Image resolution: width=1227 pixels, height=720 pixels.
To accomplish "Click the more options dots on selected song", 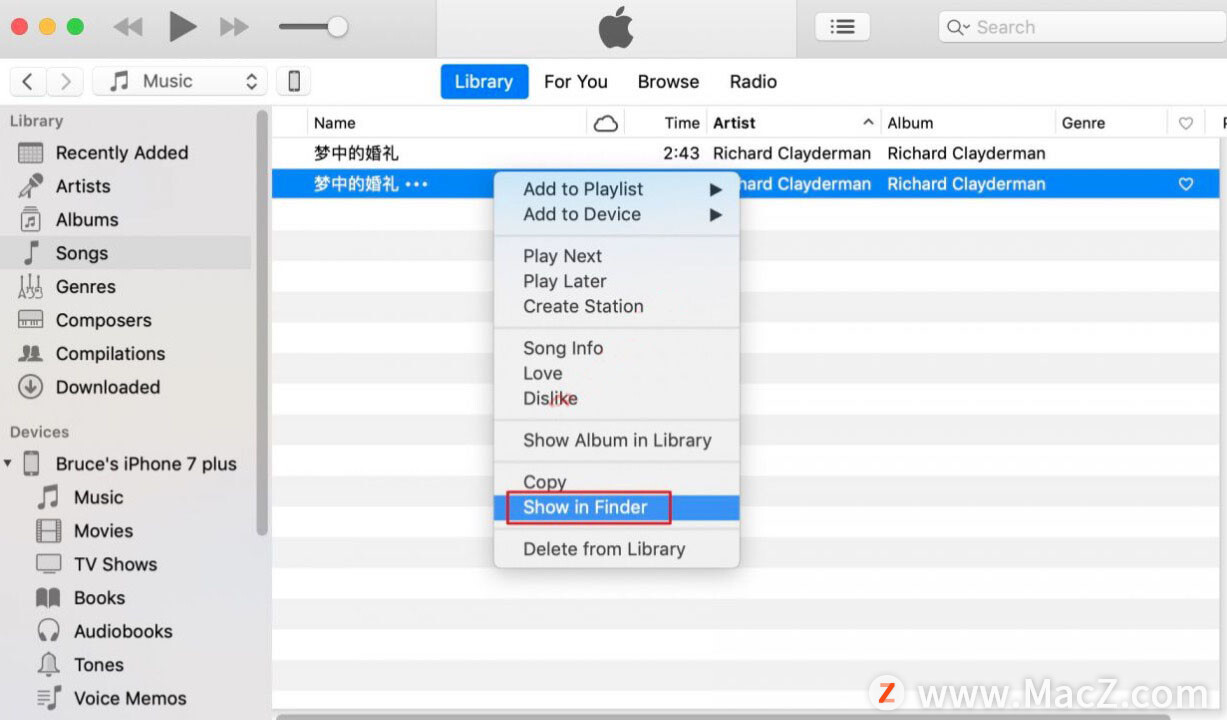I will click(417, 184).
